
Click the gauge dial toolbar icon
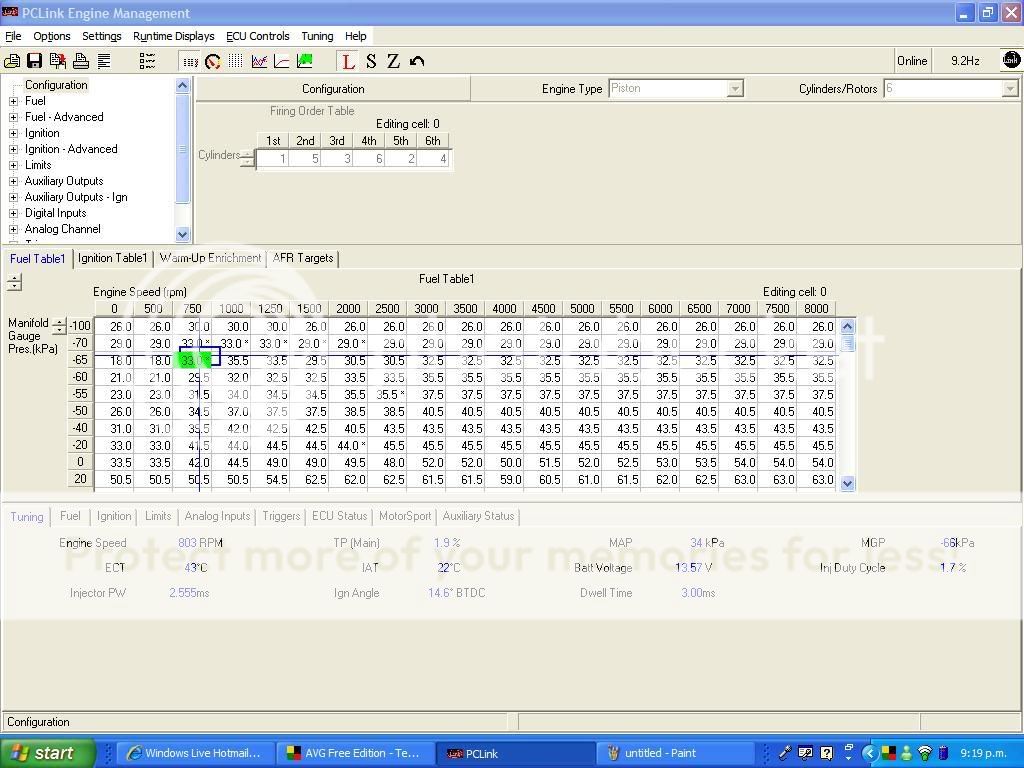[x=213, y=61]
